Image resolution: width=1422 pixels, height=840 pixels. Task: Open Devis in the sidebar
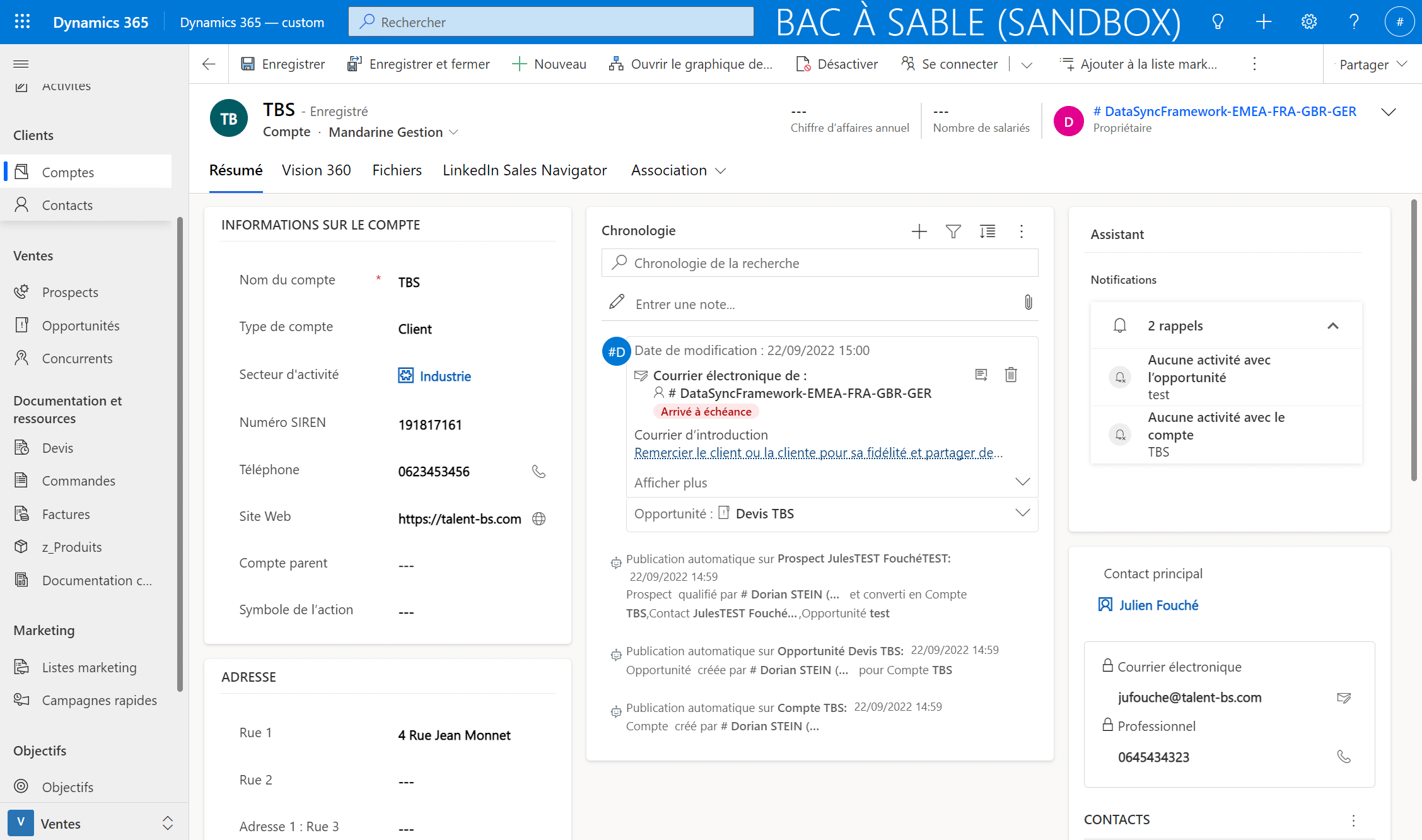click(x=87, y=448)
